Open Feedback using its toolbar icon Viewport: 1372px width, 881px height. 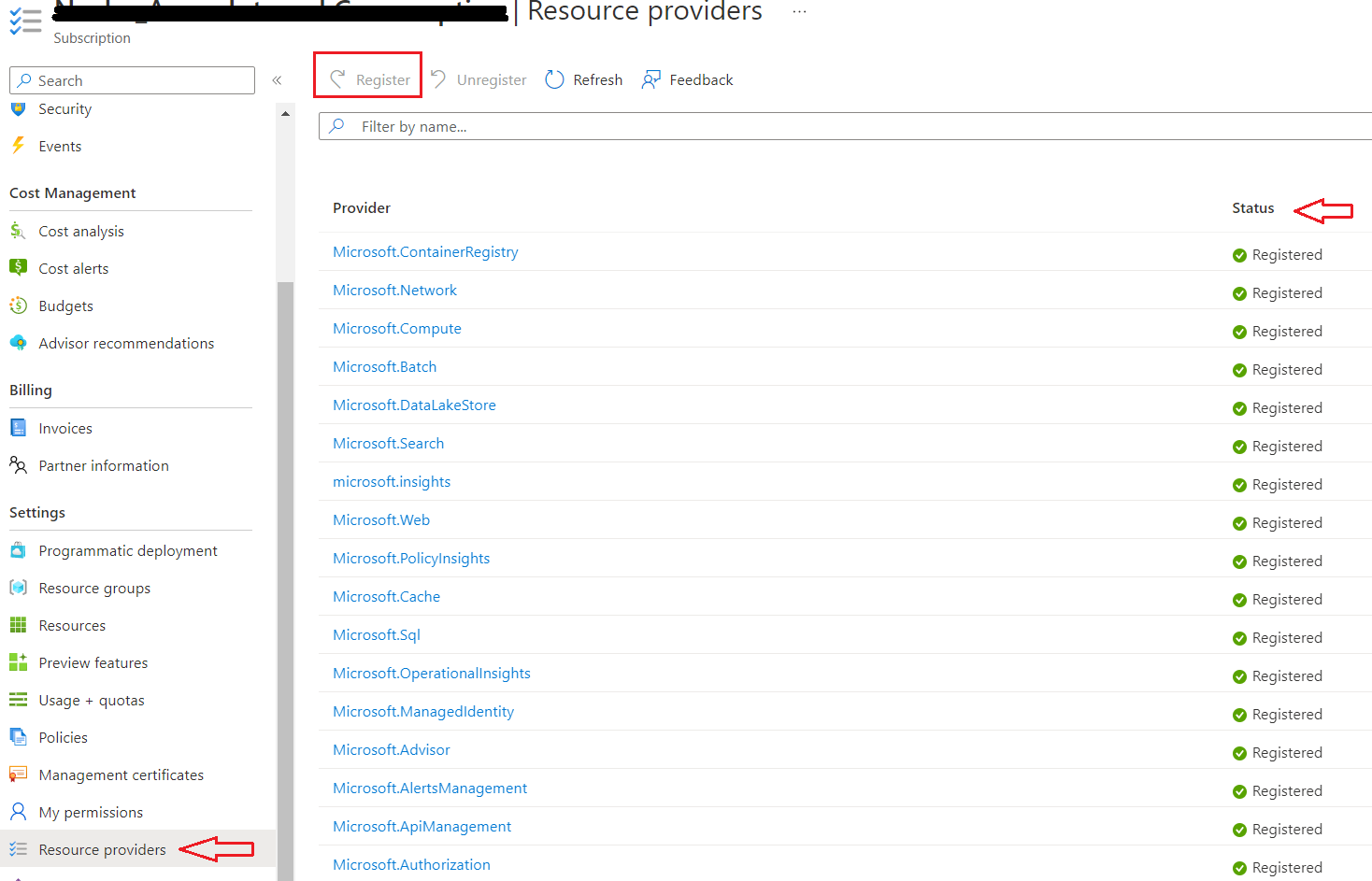pos(650,79)
